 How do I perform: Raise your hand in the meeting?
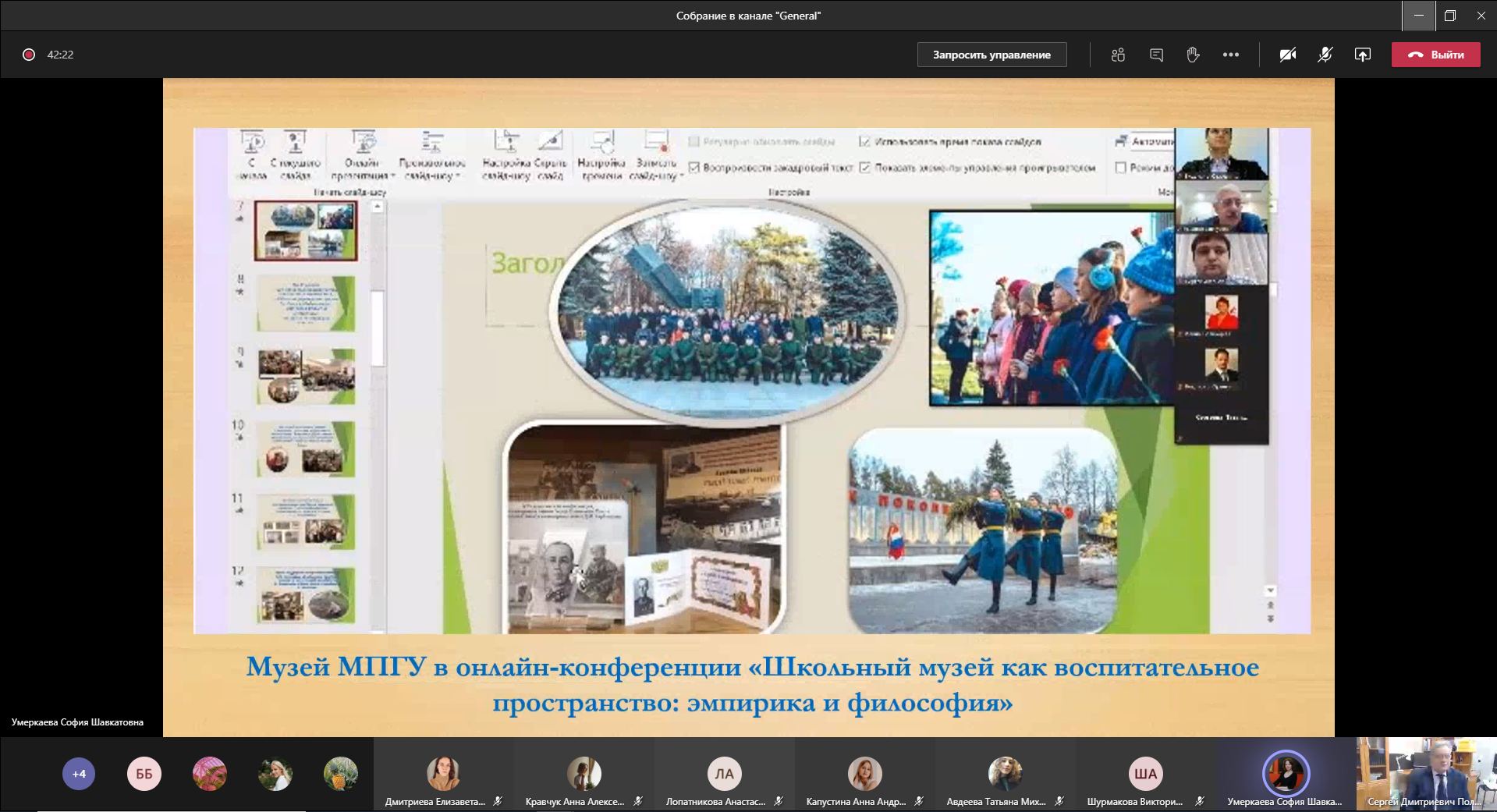[1193, 55]
